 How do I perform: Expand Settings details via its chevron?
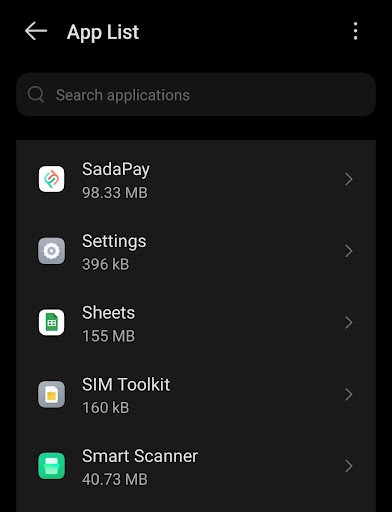click(349, 251)
